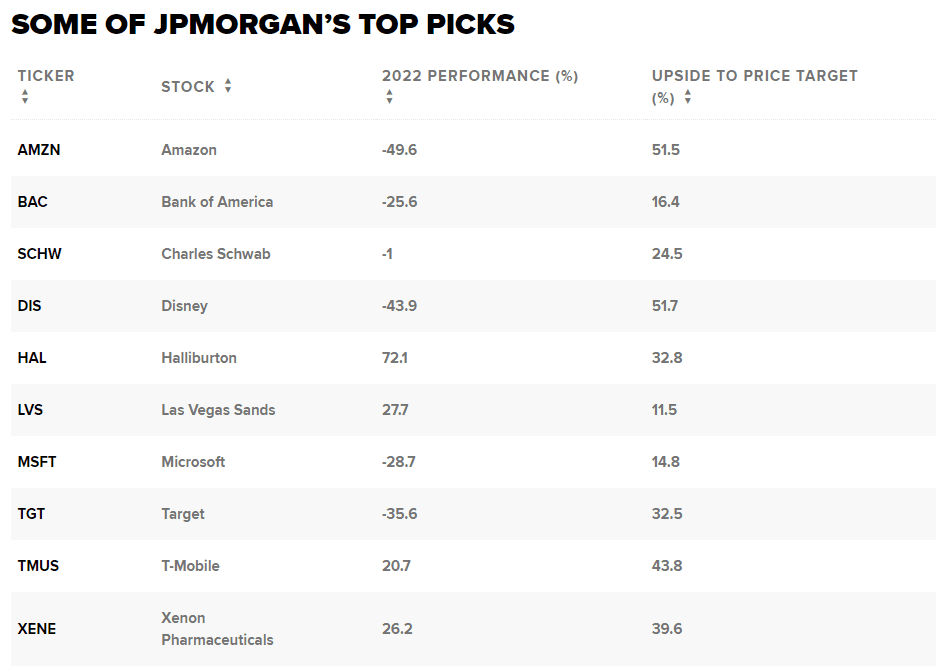Click the 2022 PERFORMANCE (%) header text

(480, 76)
